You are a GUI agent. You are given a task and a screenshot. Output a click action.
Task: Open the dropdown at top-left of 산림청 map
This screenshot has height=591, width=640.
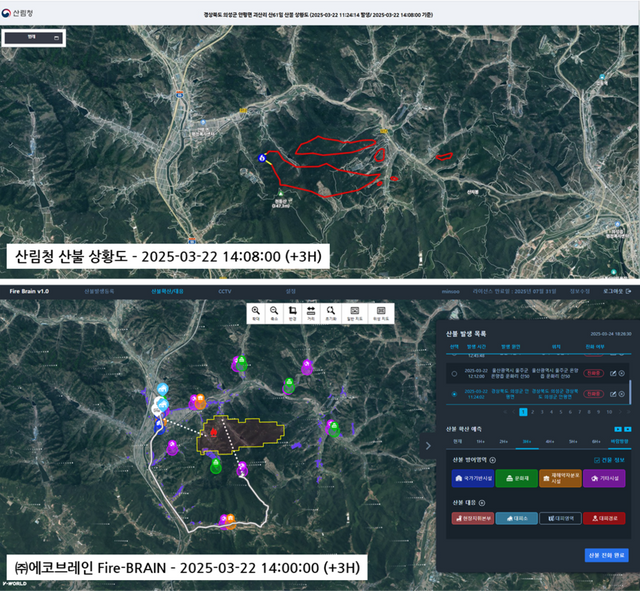tap(33, 38)
